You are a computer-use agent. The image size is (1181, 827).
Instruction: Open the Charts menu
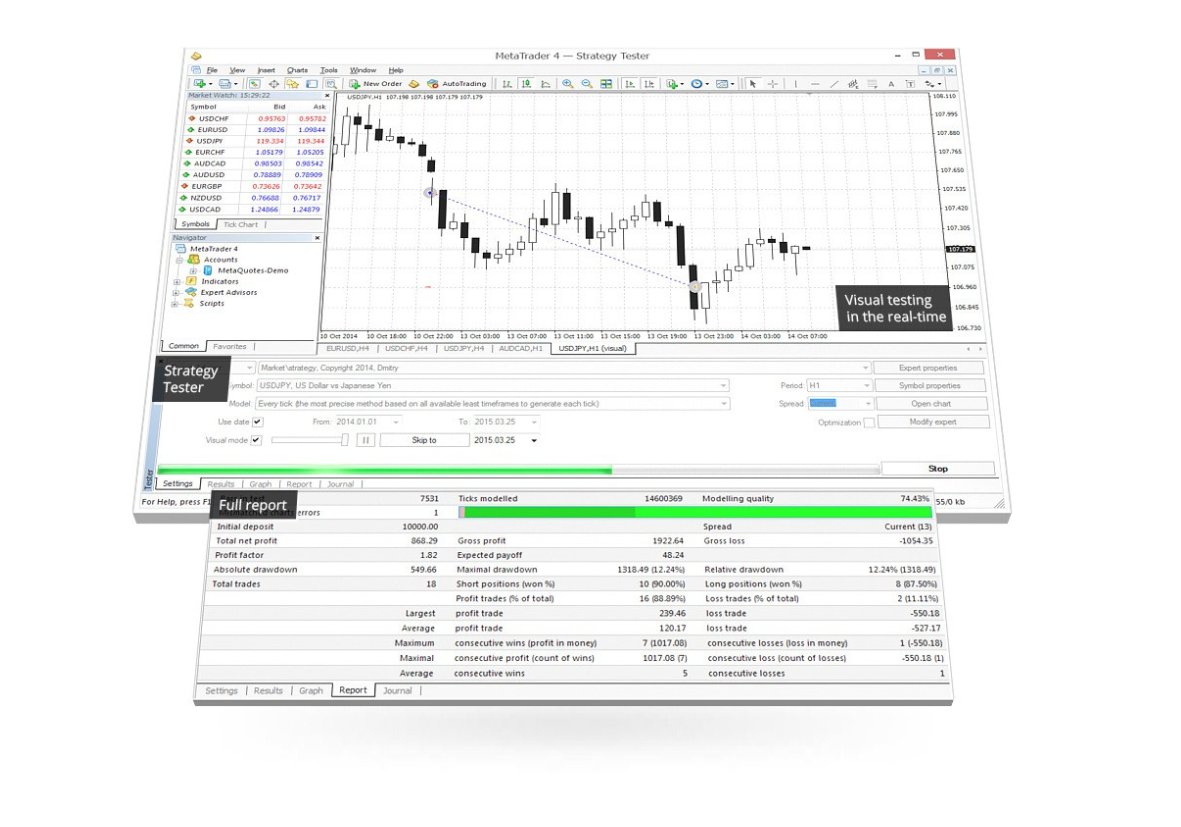point(297,70)
